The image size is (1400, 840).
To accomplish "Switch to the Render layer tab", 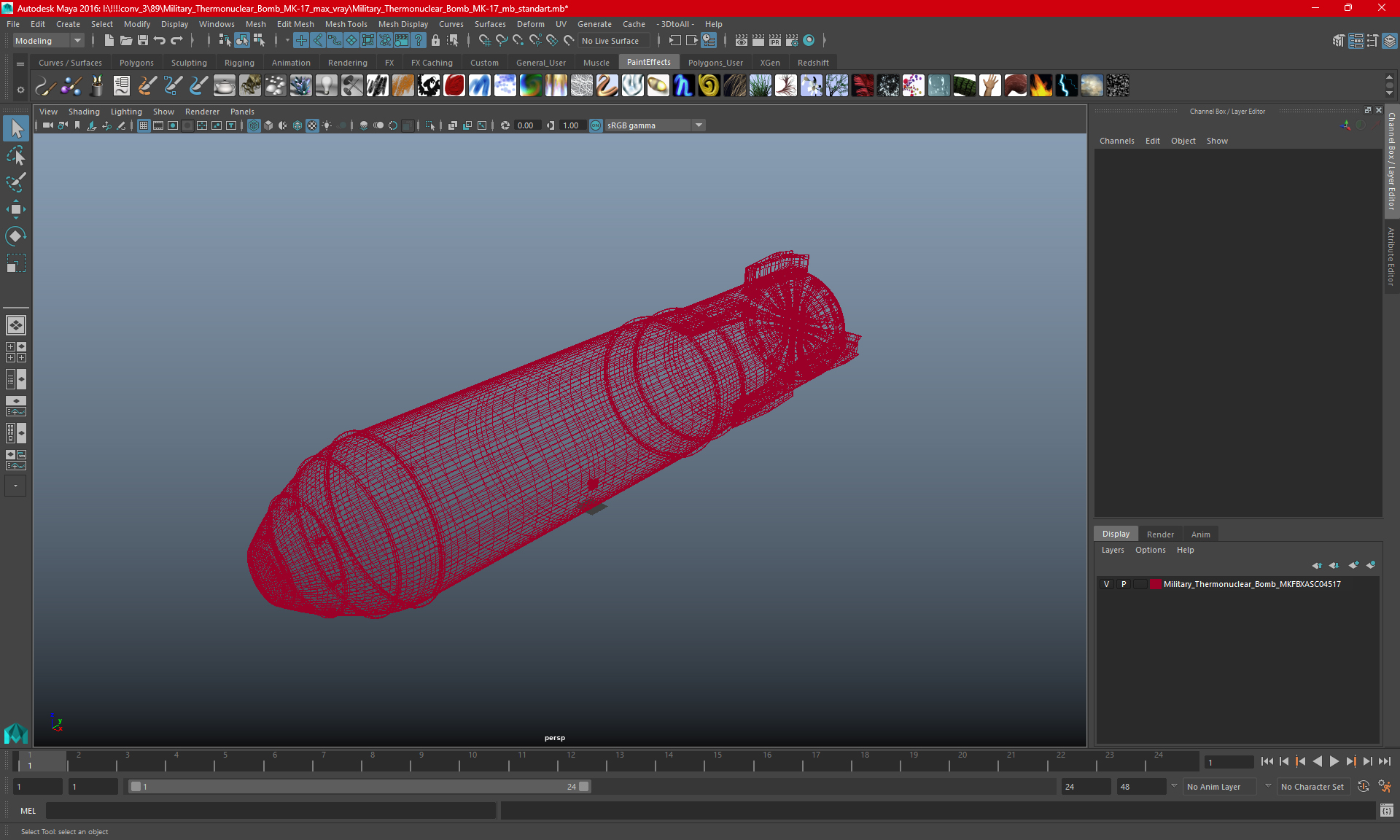I will coord(1160,534).
